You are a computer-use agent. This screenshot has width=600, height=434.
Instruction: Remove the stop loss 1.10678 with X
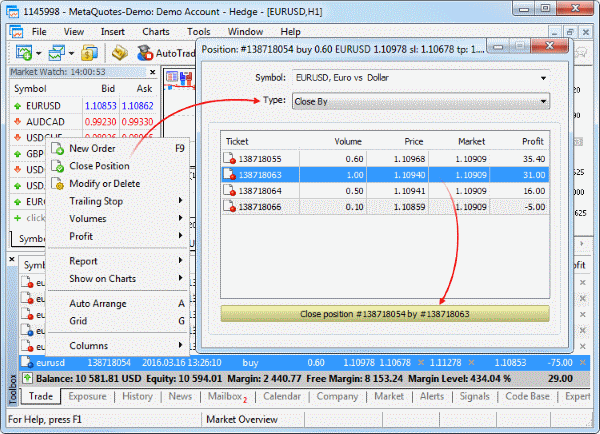[x=421, y=362]
